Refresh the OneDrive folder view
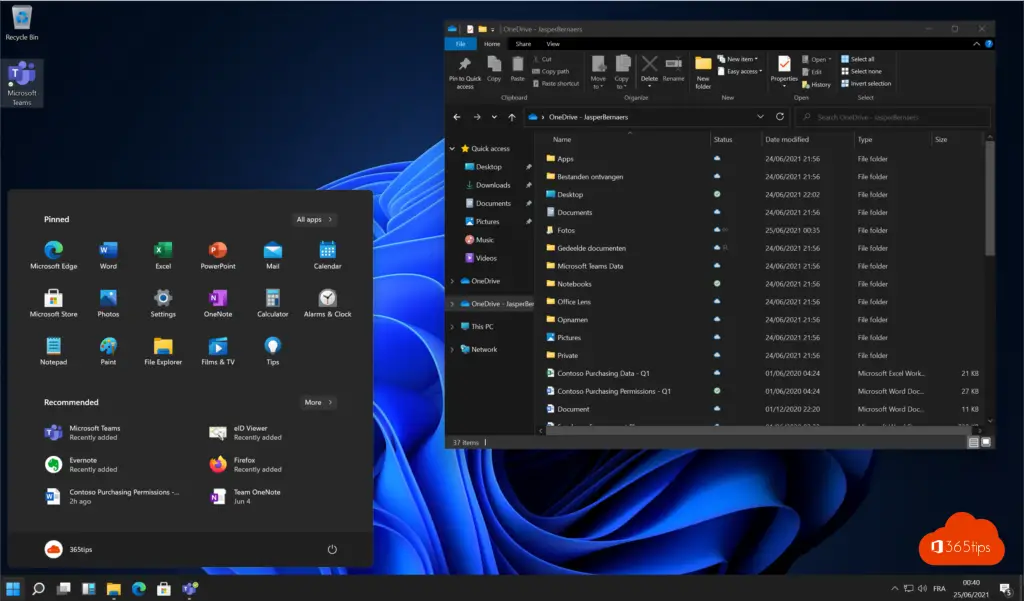 pyautogui.click(x=780, y=117)
